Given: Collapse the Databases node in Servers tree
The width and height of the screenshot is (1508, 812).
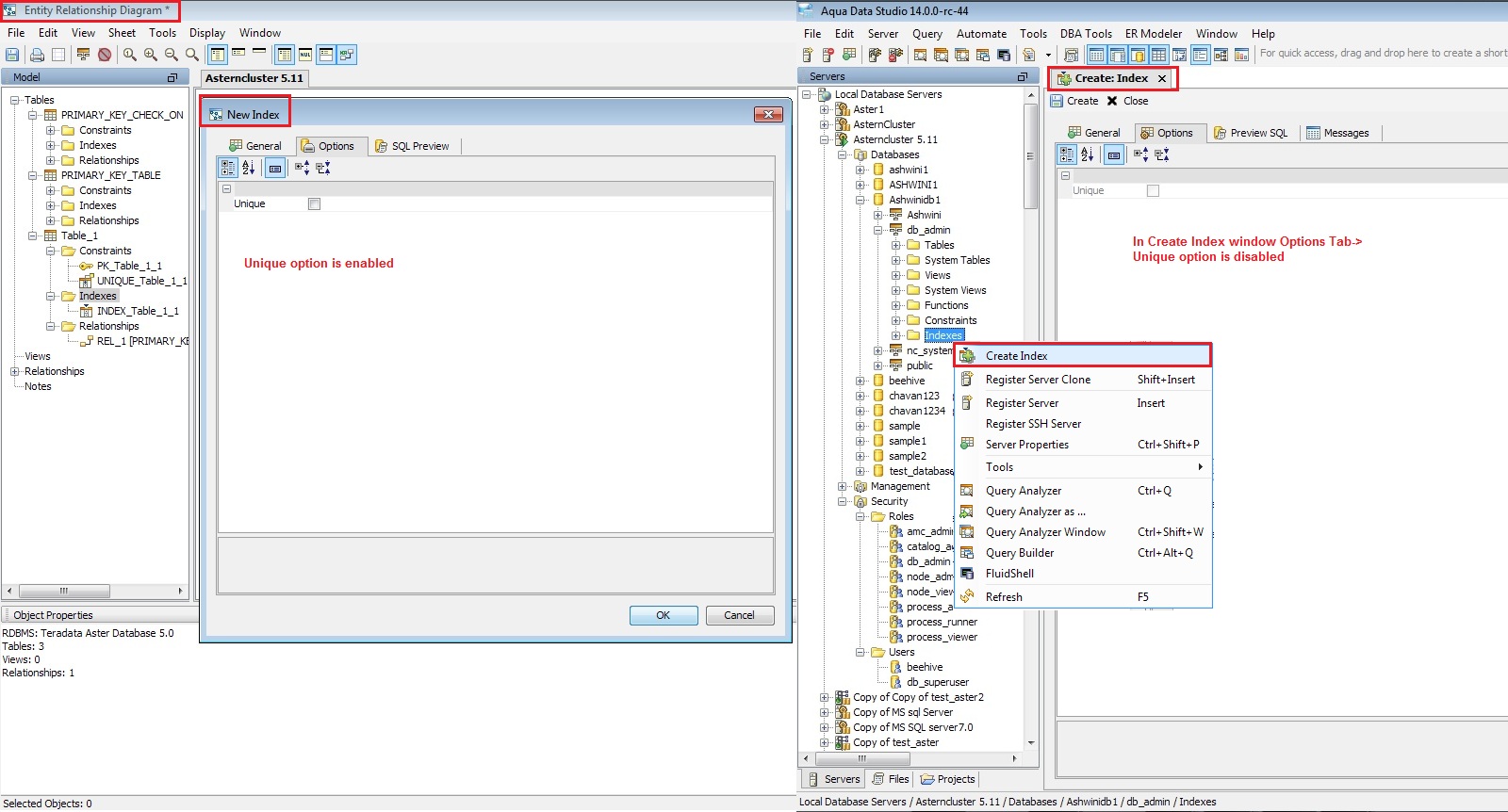Looking at the screenshot, I should [x=843, y=154].
